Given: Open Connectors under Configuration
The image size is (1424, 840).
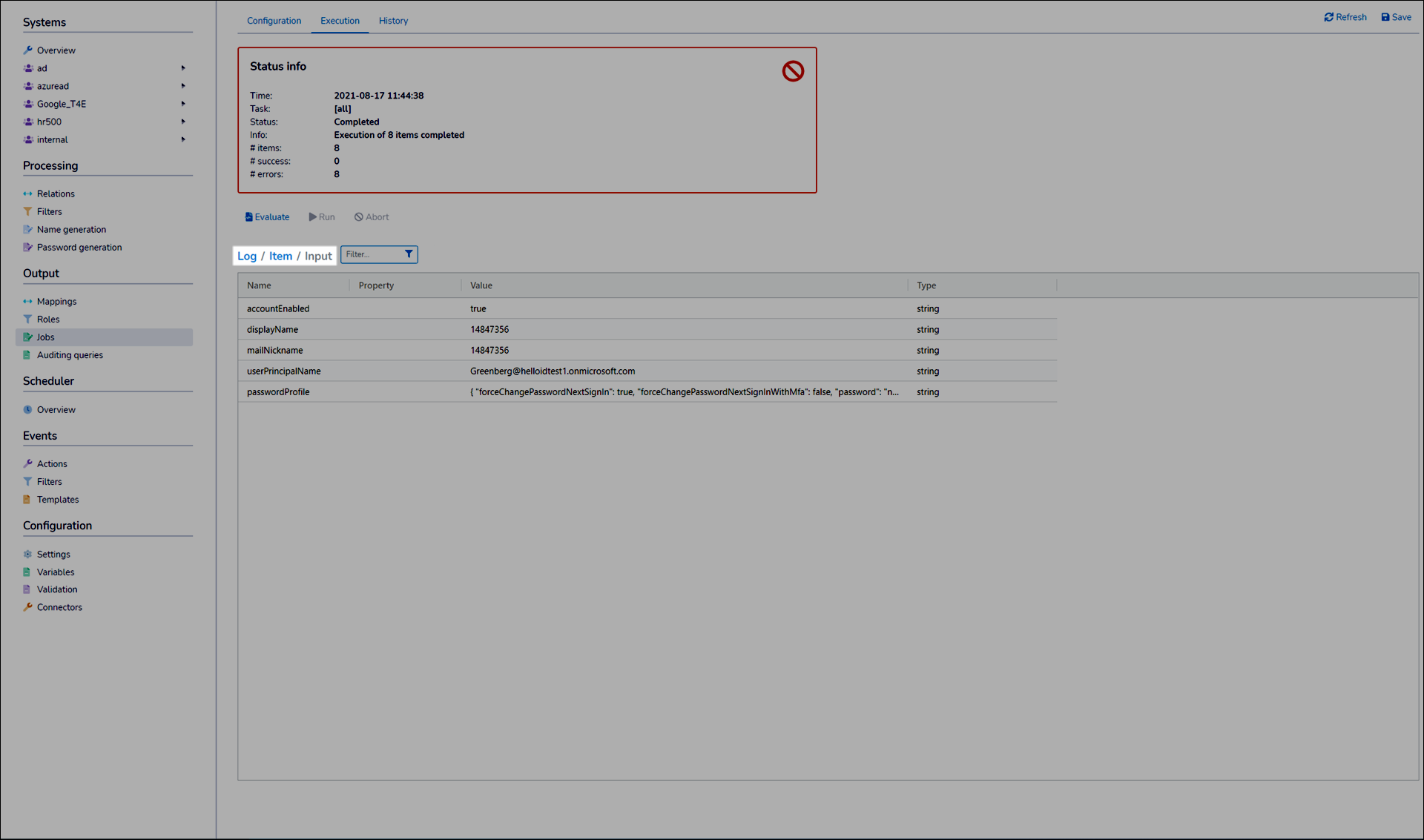Looking at the screenshot, I should tap(59, 607).
